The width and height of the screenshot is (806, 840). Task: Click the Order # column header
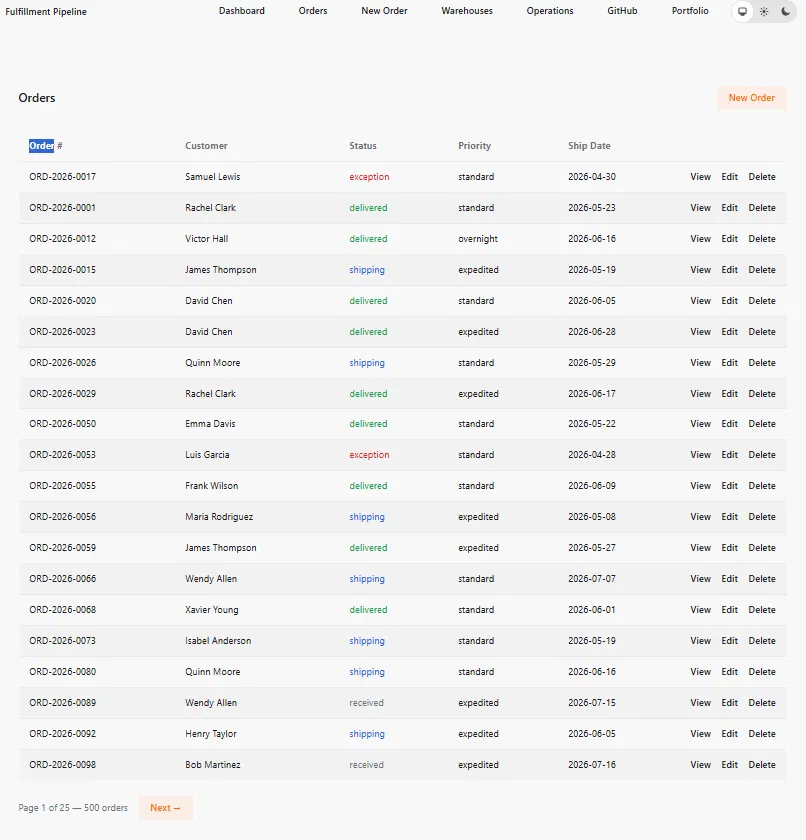[46, 146]
